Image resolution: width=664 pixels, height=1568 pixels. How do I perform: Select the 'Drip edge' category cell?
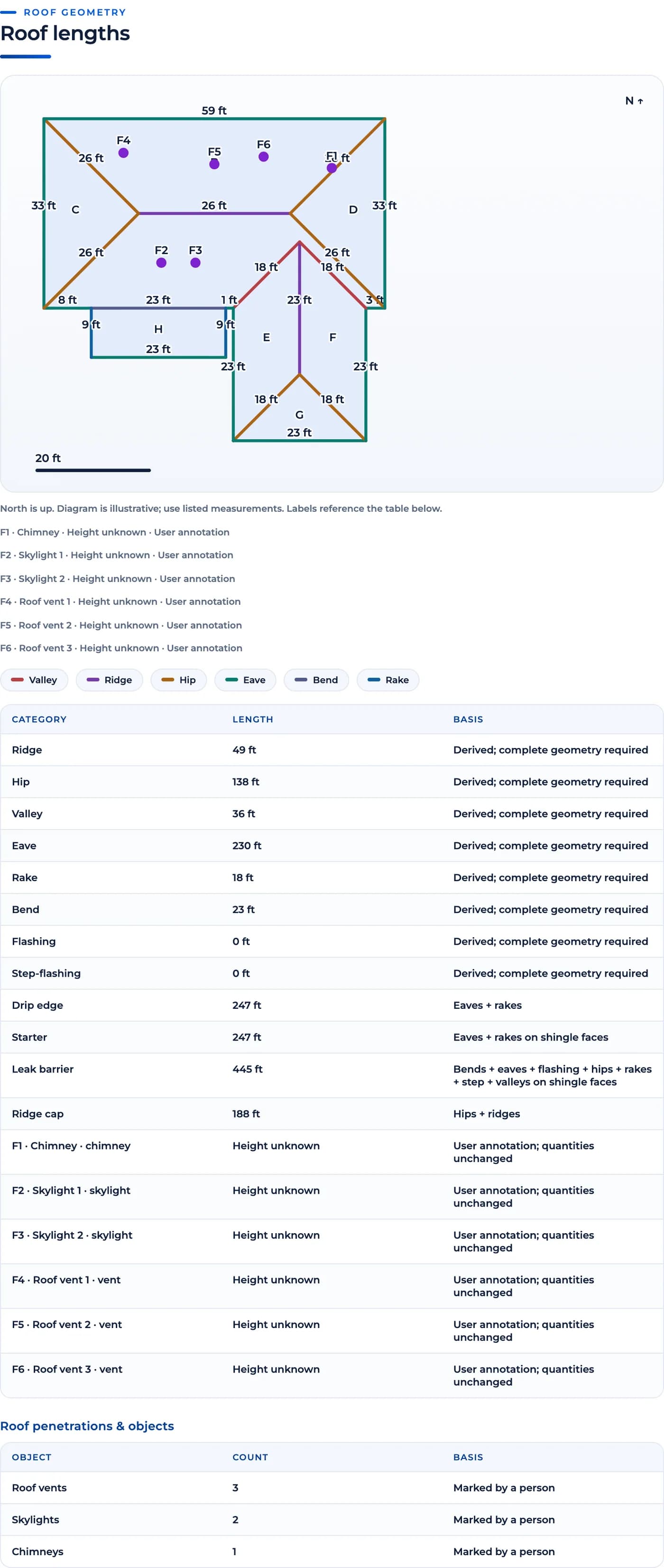click(x=38, y=1005)
